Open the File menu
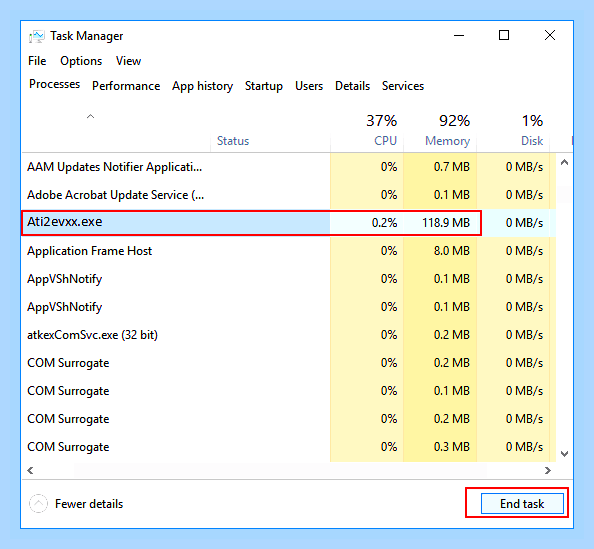This screenshot has width=594, height=549. [x=37, y=61]
